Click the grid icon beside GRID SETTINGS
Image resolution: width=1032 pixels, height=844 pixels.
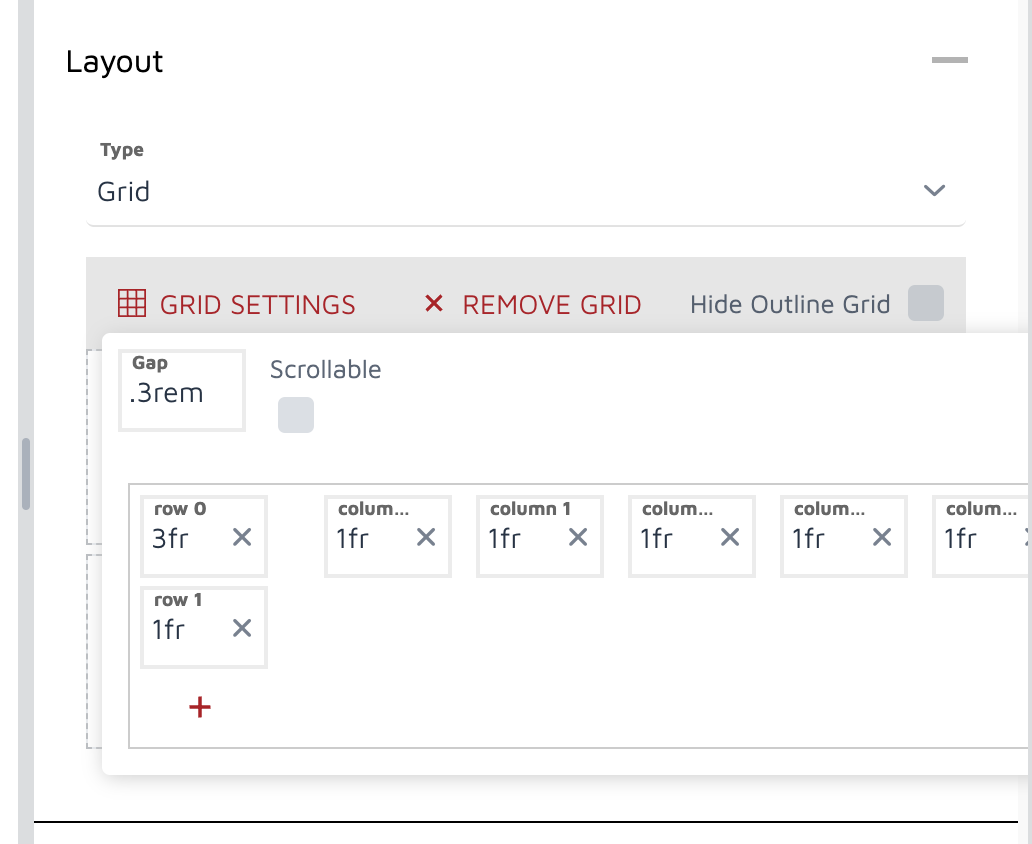pyautogui.click(x=134, y=304)
